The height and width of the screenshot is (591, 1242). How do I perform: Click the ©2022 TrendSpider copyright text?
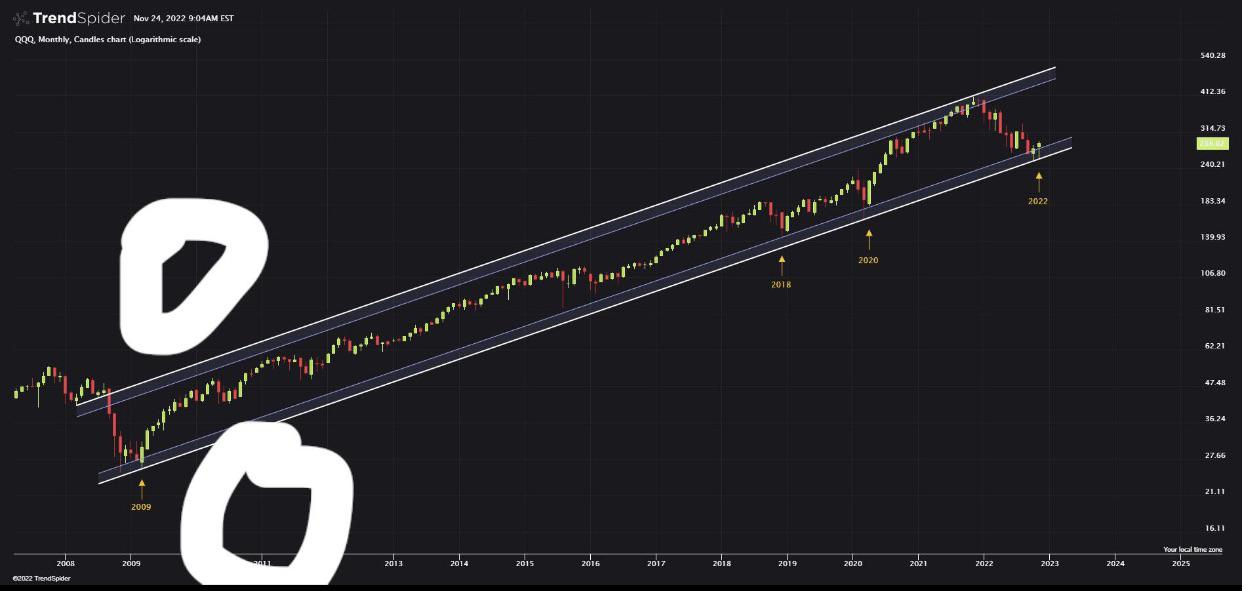[x=35, y=578]
